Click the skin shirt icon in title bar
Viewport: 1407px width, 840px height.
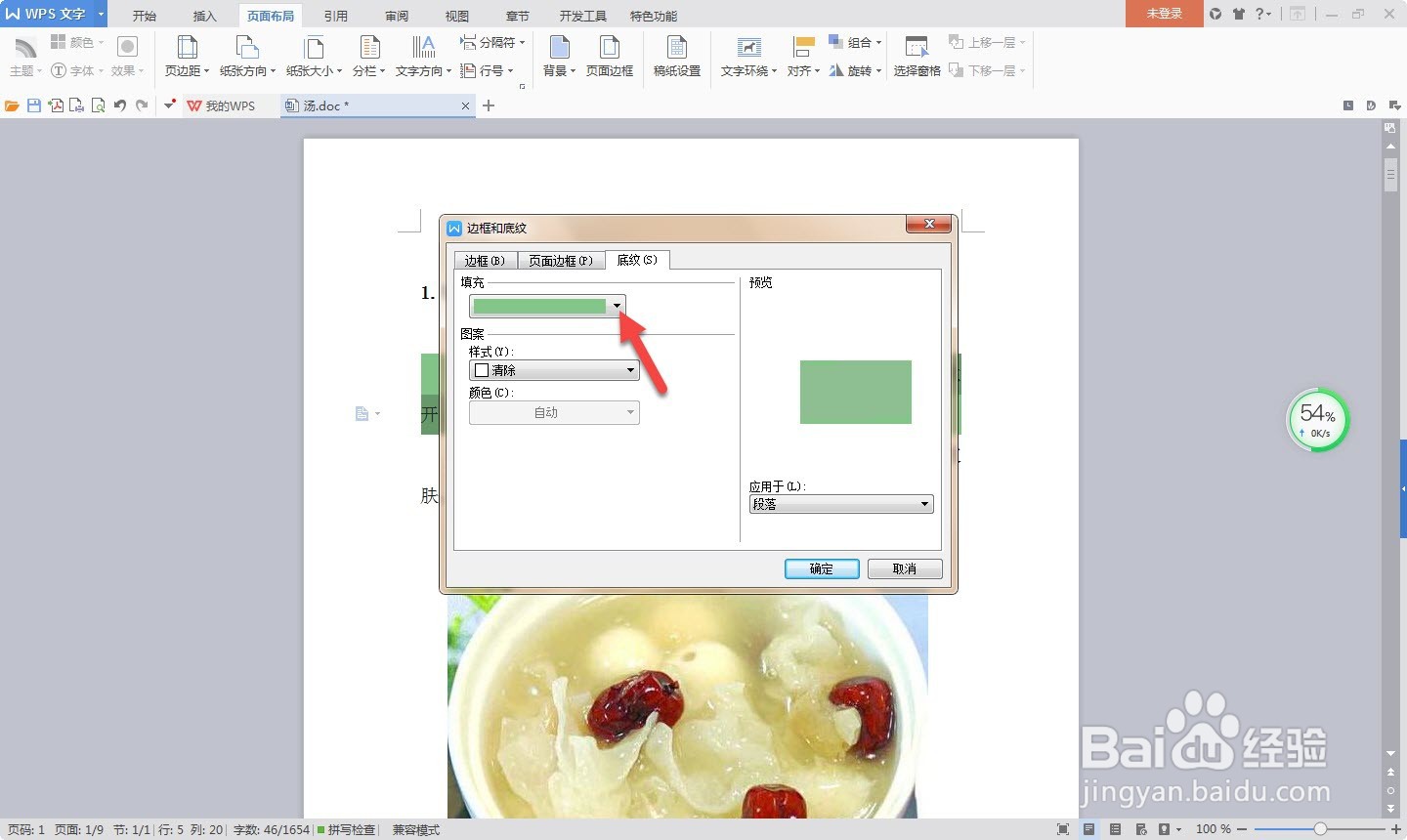click(1239, 14)
